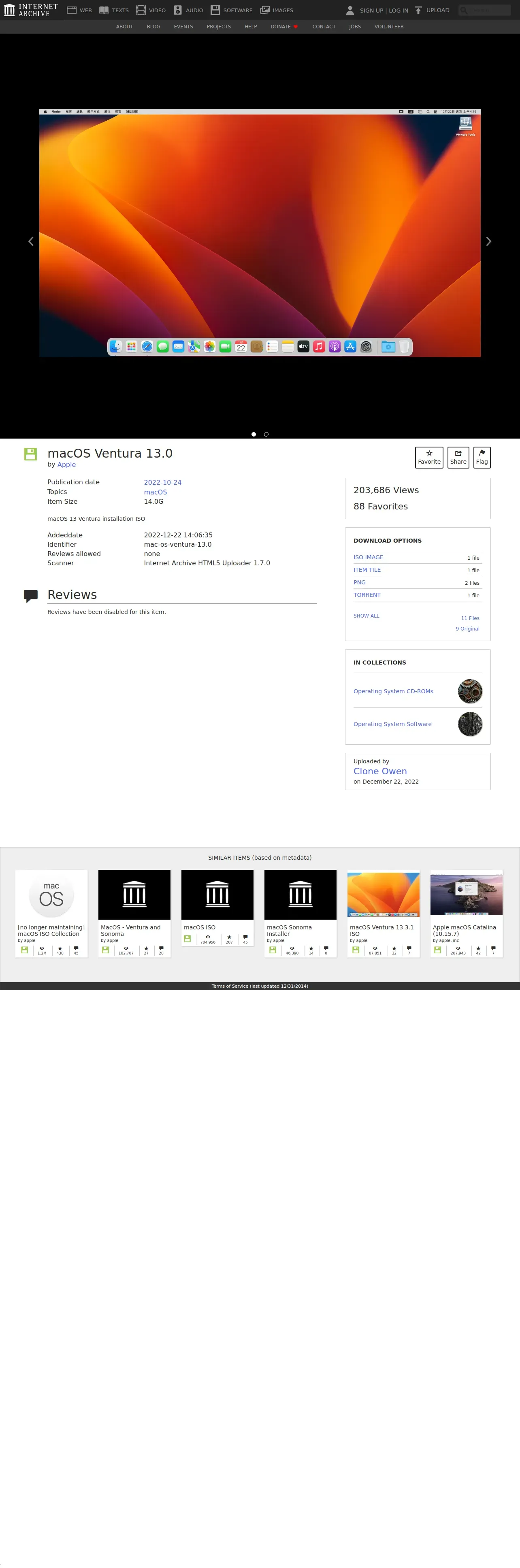The width and height of the screenshot is (520, 1568).
Task: Focus the search box in the header
Action: [x=485, y=11]
